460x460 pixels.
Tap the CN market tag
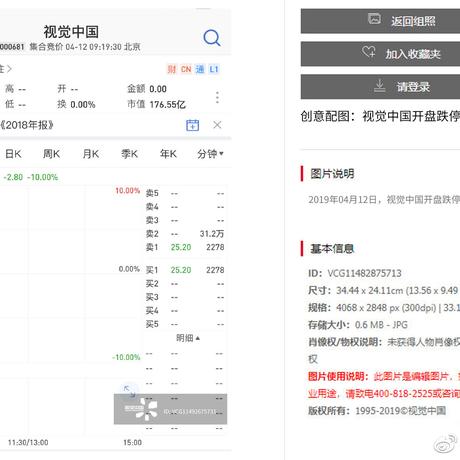[186, 69]
